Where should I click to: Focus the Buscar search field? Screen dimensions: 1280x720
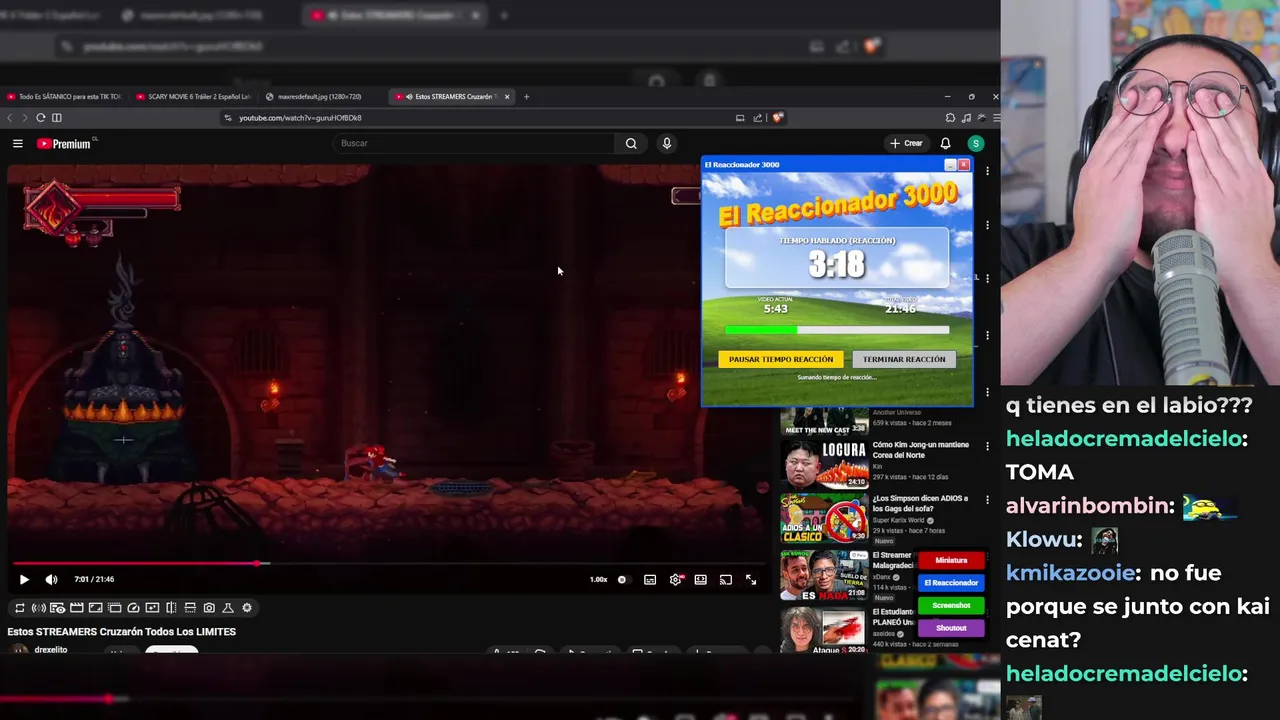tap(475, 143)
